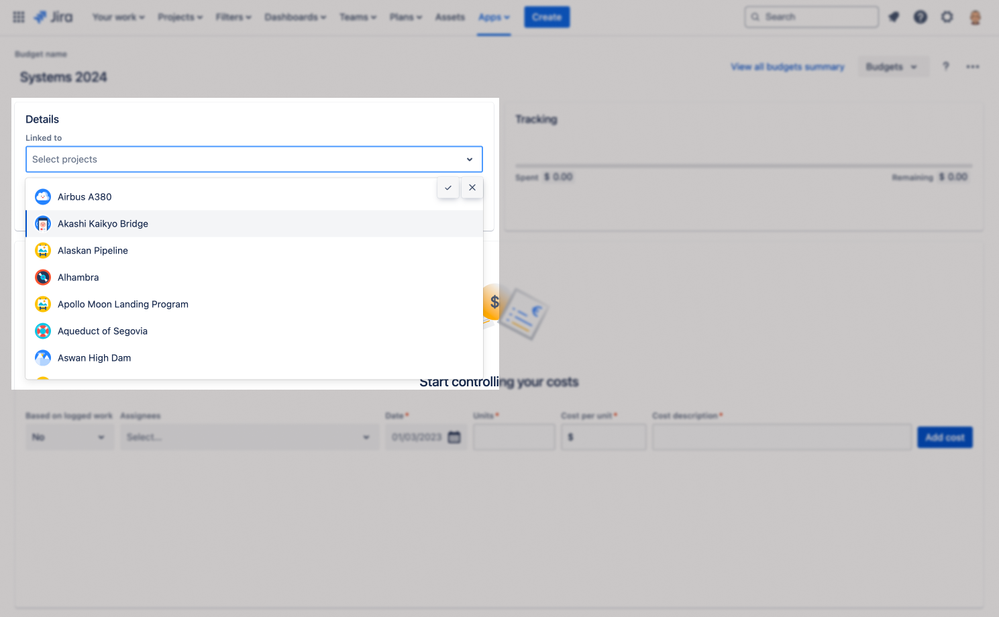This screenshot has width=999, height=617.
Task: Open the calendar icon on the Date field
Action: point(453,437)
